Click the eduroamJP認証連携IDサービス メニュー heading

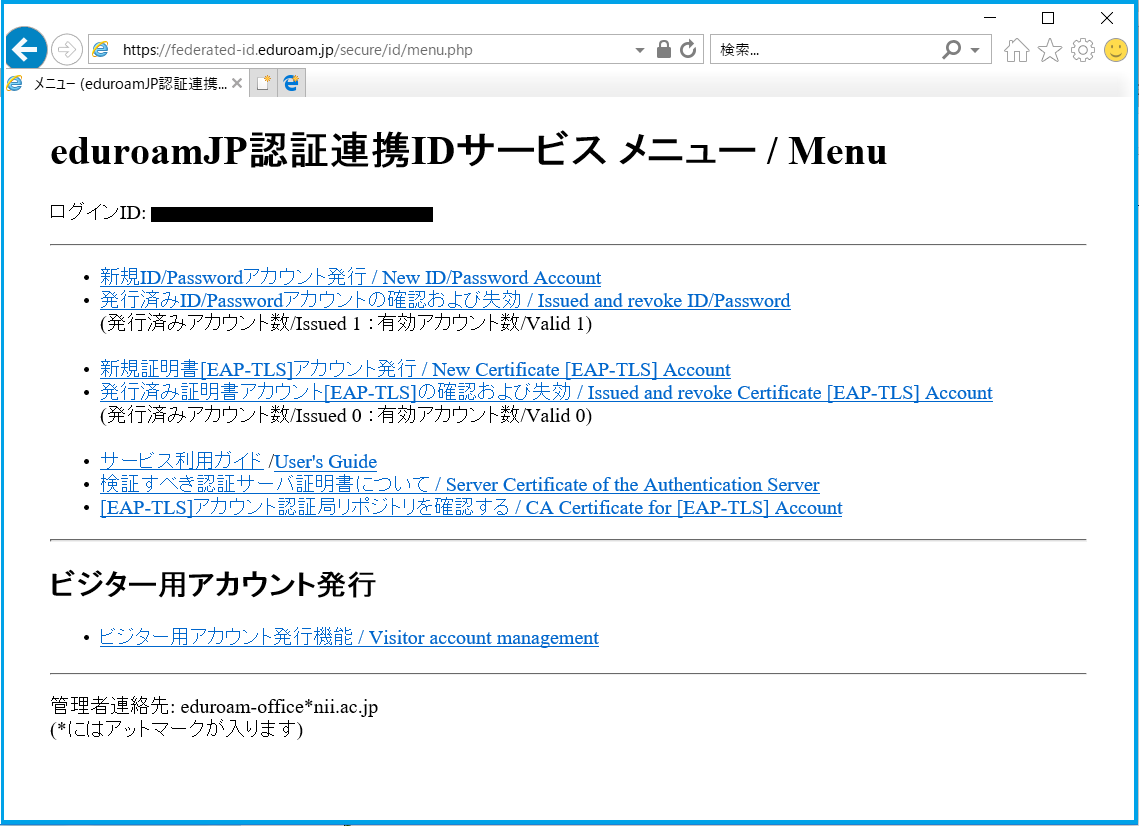click(x=469, y=151)
